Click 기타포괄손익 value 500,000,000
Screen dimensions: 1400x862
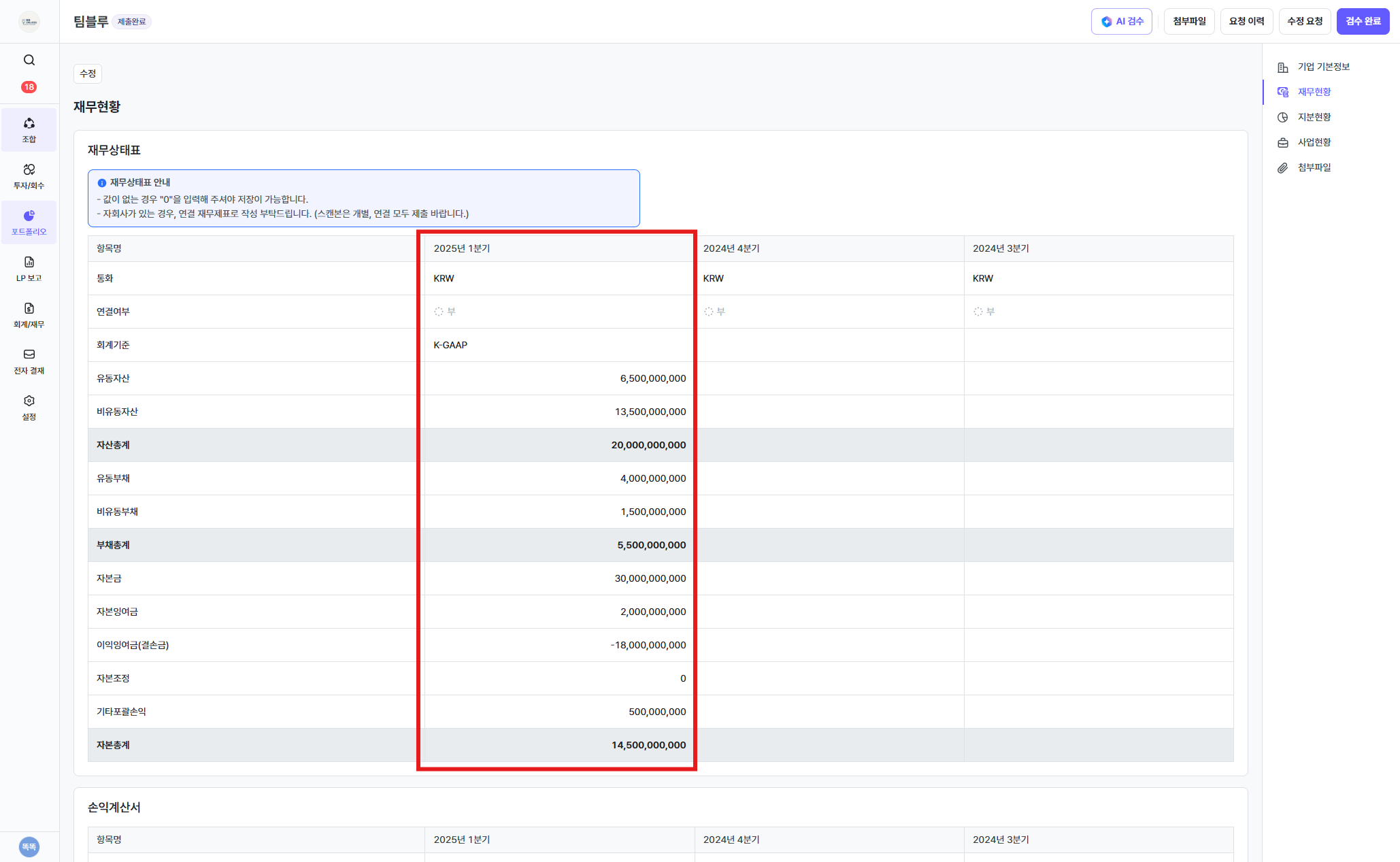(656, 712)
